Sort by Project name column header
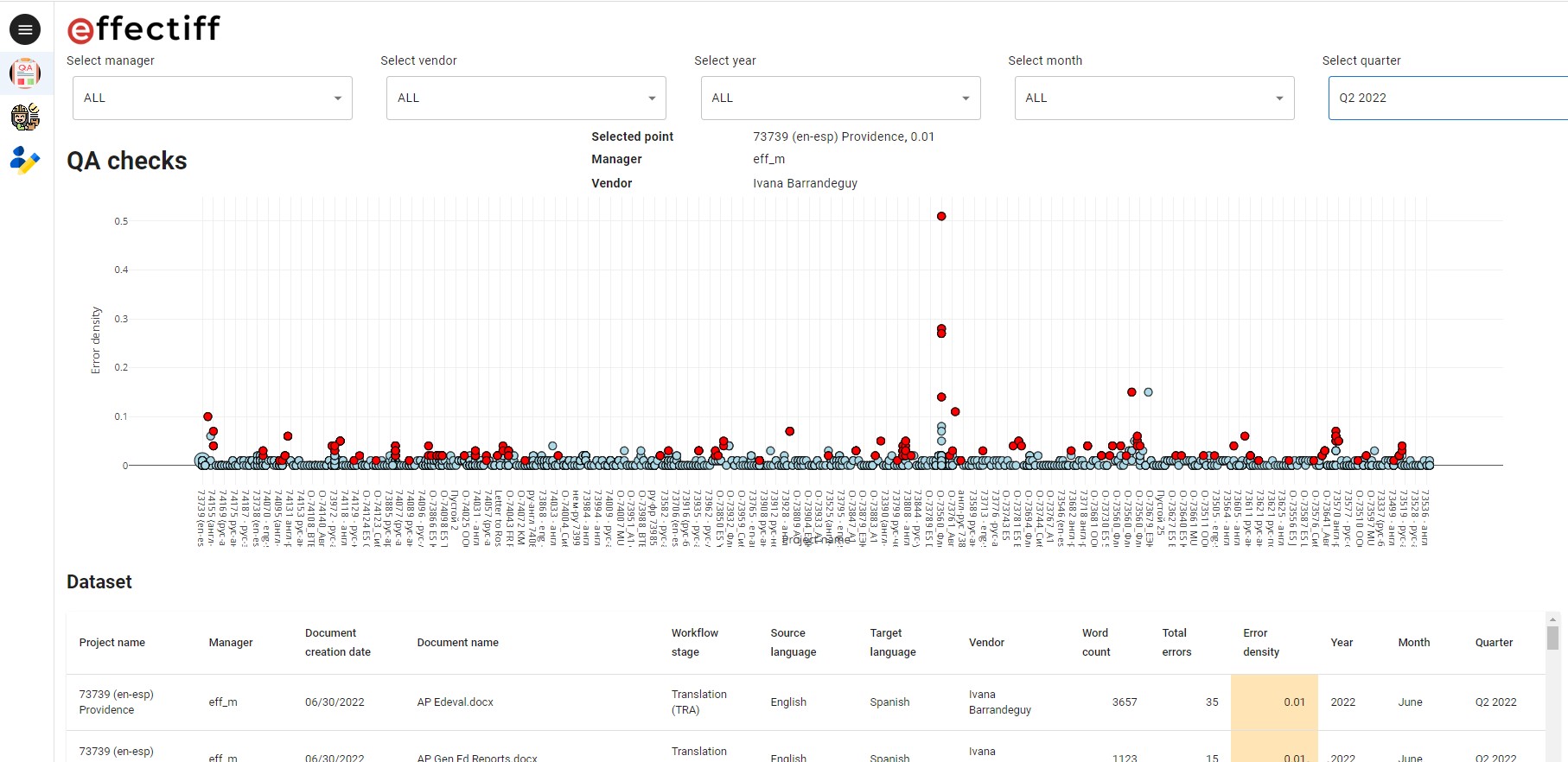This screenshot has height=762, width=1568. 112,643
